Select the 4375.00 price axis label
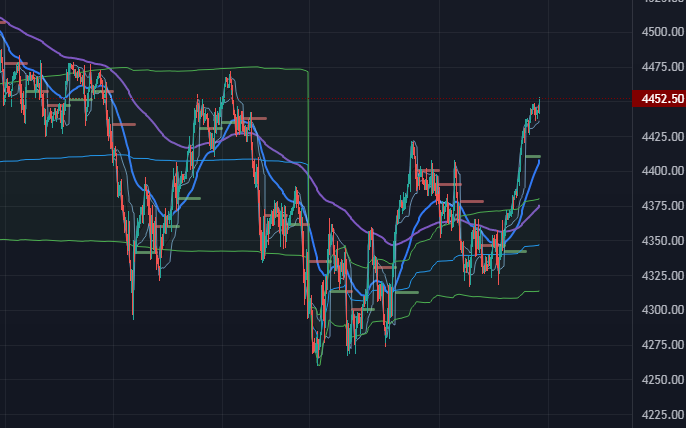This screenshot has width=686, height=428. click(x=662, y=206)
